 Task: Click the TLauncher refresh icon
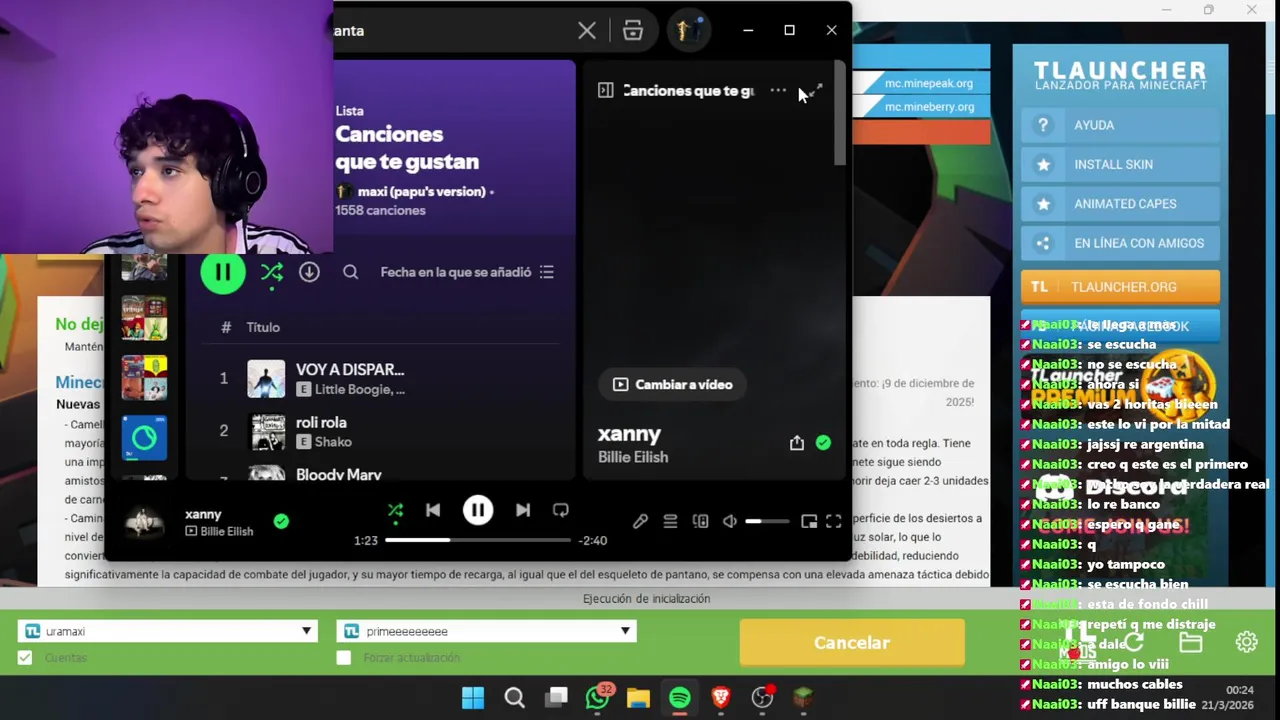point(1133,643)
